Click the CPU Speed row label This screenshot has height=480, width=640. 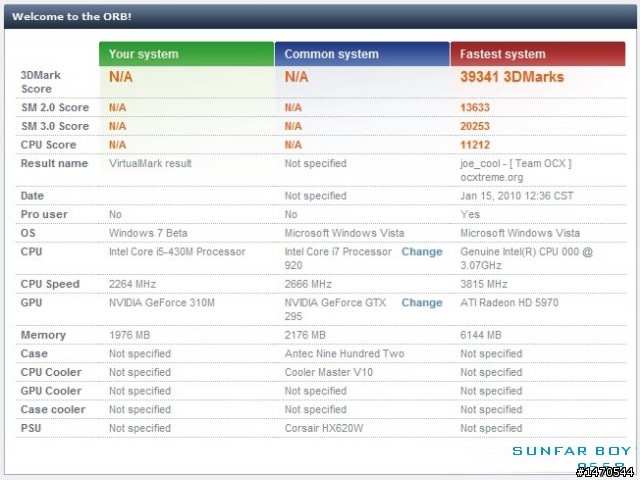(50, 284)
